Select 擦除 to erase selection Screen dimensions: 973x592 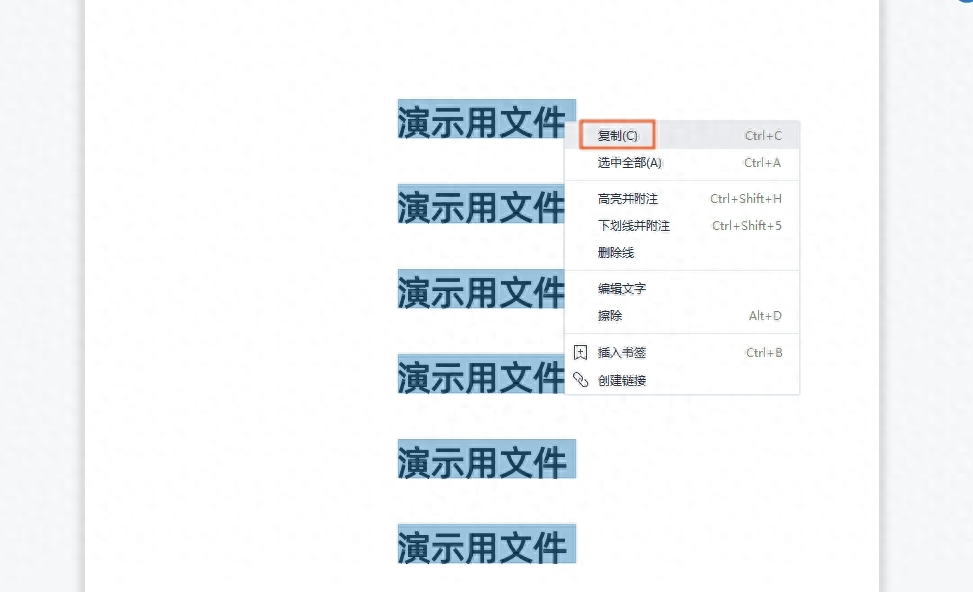pyautogui.click(x=610, y=315)
